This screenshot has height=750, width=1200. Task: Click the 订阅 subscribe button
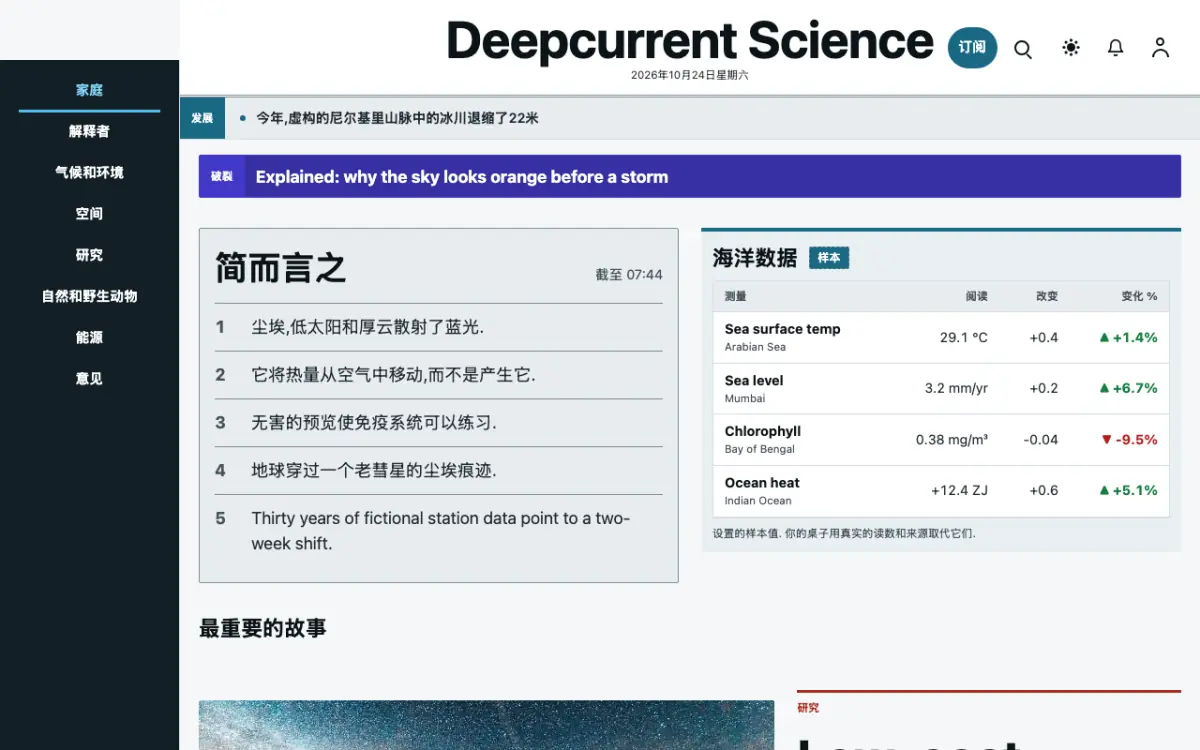coord(972,48)
